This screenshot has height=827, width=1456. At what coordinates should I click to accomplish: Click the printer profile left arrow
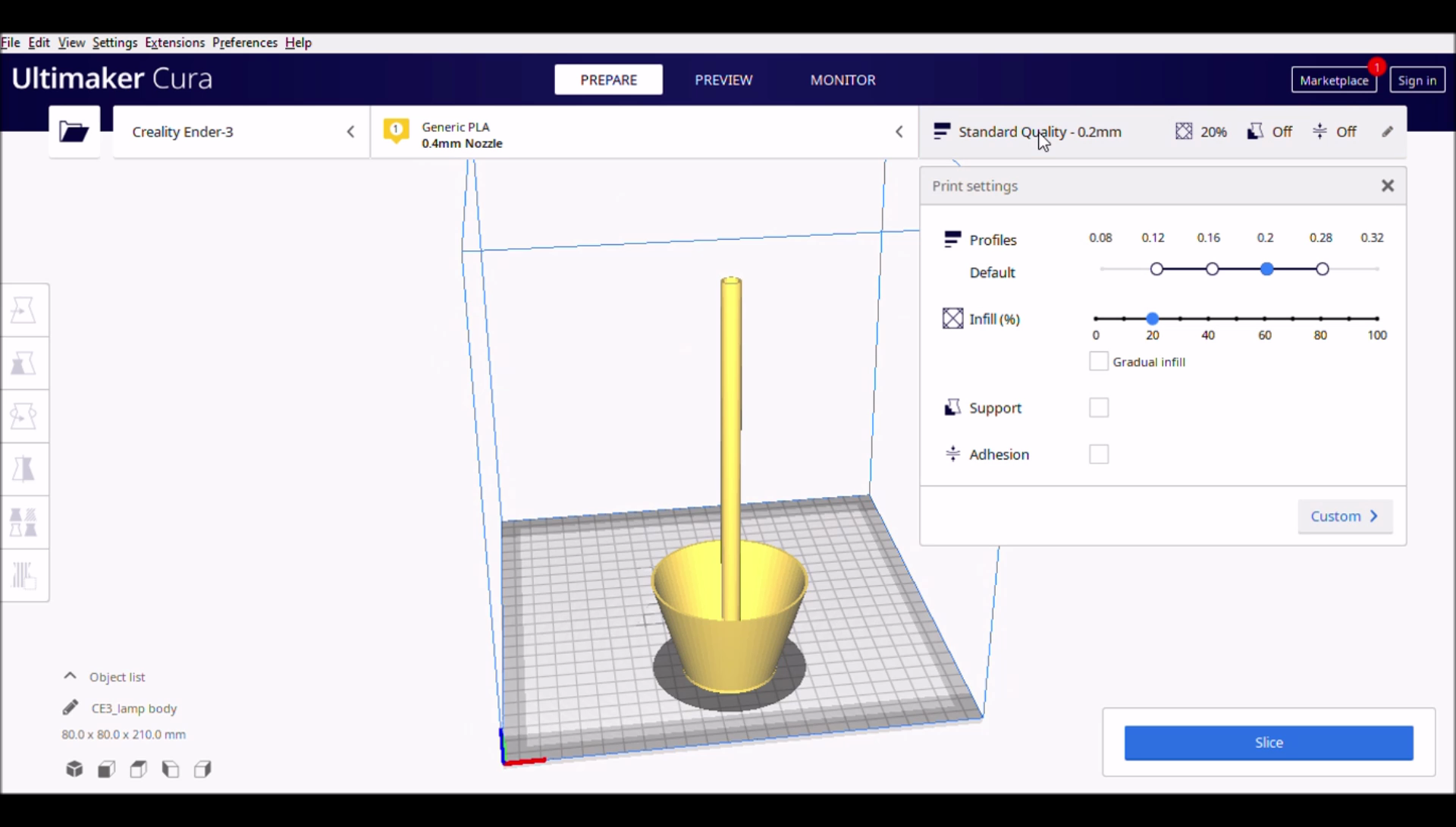coord(350,131)
